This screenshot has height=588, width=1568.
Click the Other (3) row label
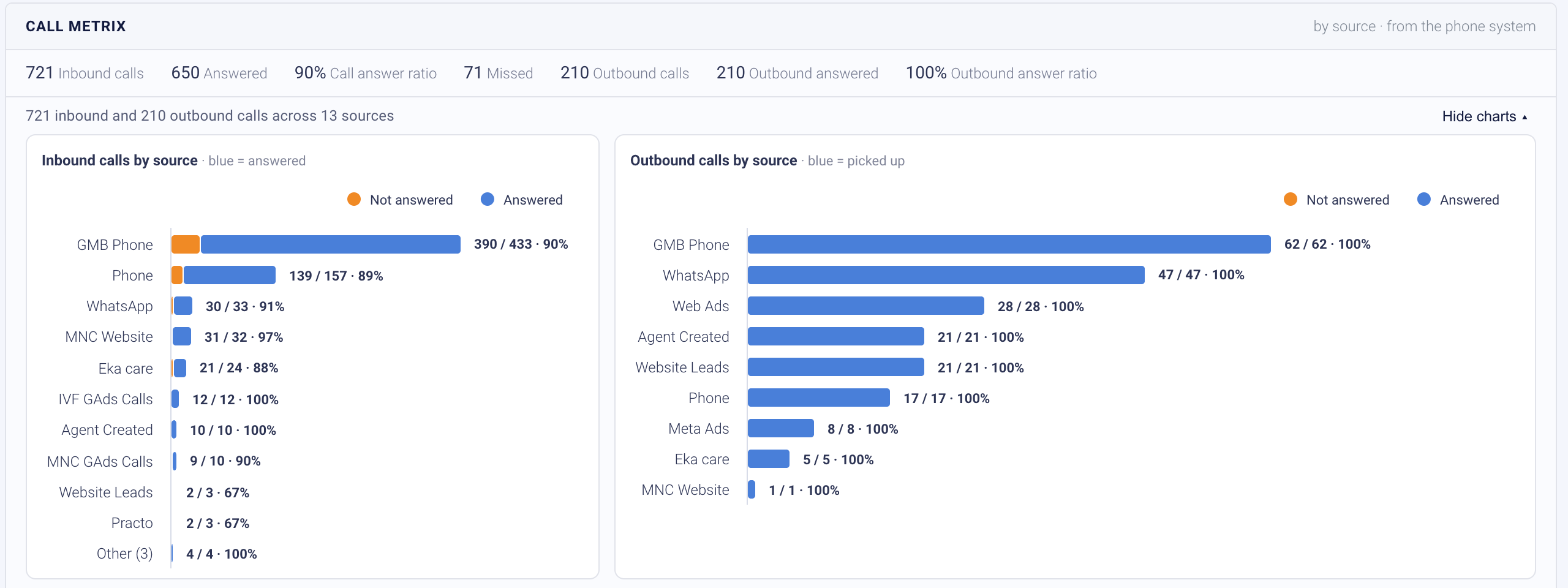(x=125, y=553)
